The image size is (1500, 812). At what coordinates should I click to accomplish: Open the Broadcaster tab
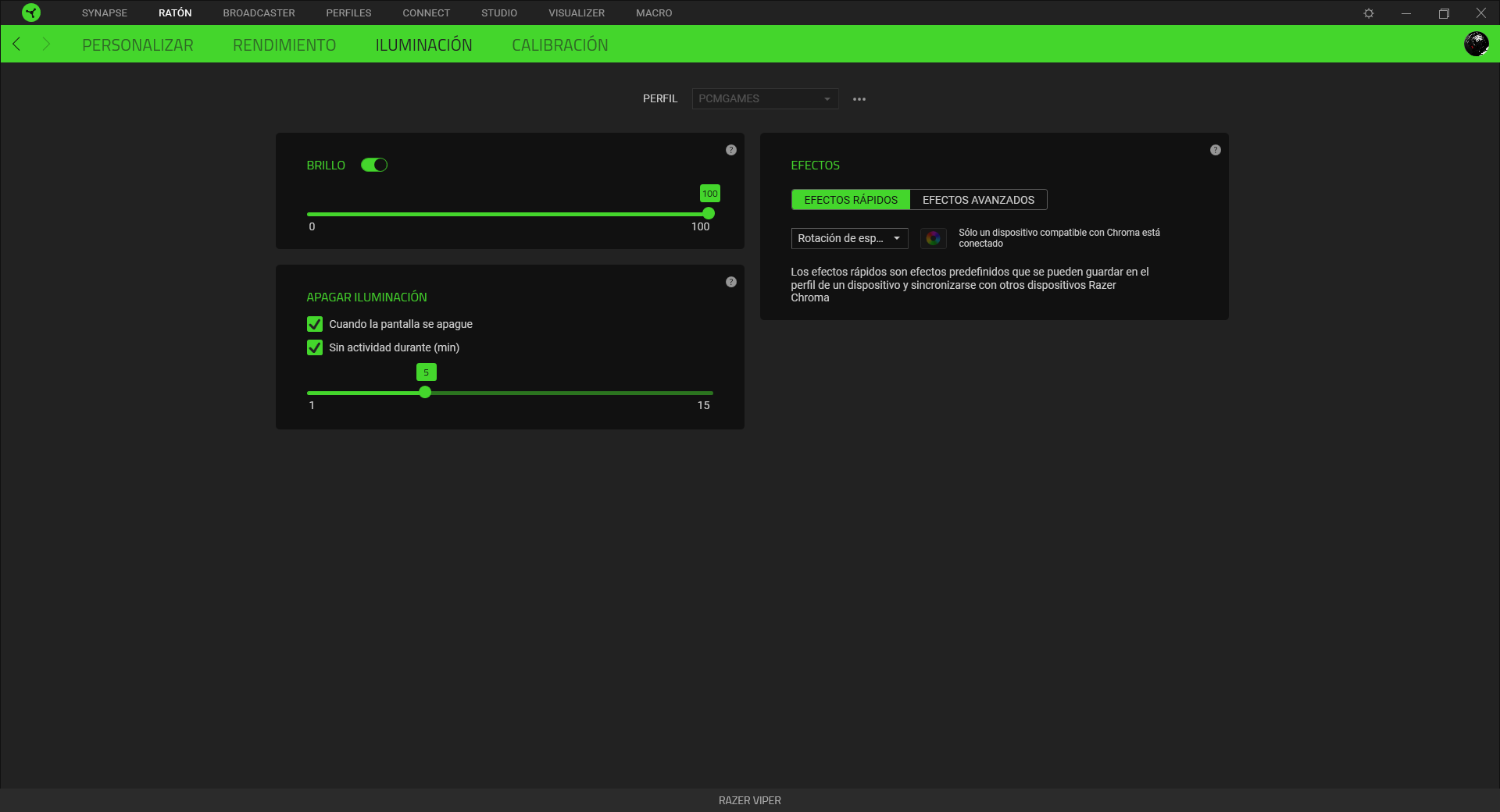259,13
